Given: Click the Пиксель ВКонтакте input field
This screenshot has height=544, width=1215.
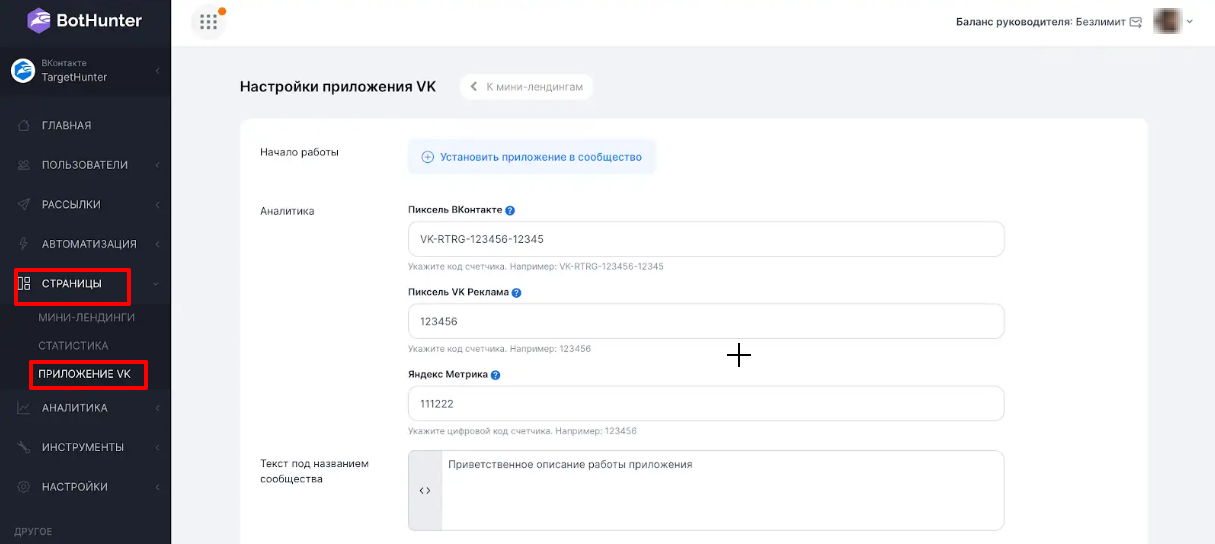Looking at the screenshot, I should tap(706, 239).
